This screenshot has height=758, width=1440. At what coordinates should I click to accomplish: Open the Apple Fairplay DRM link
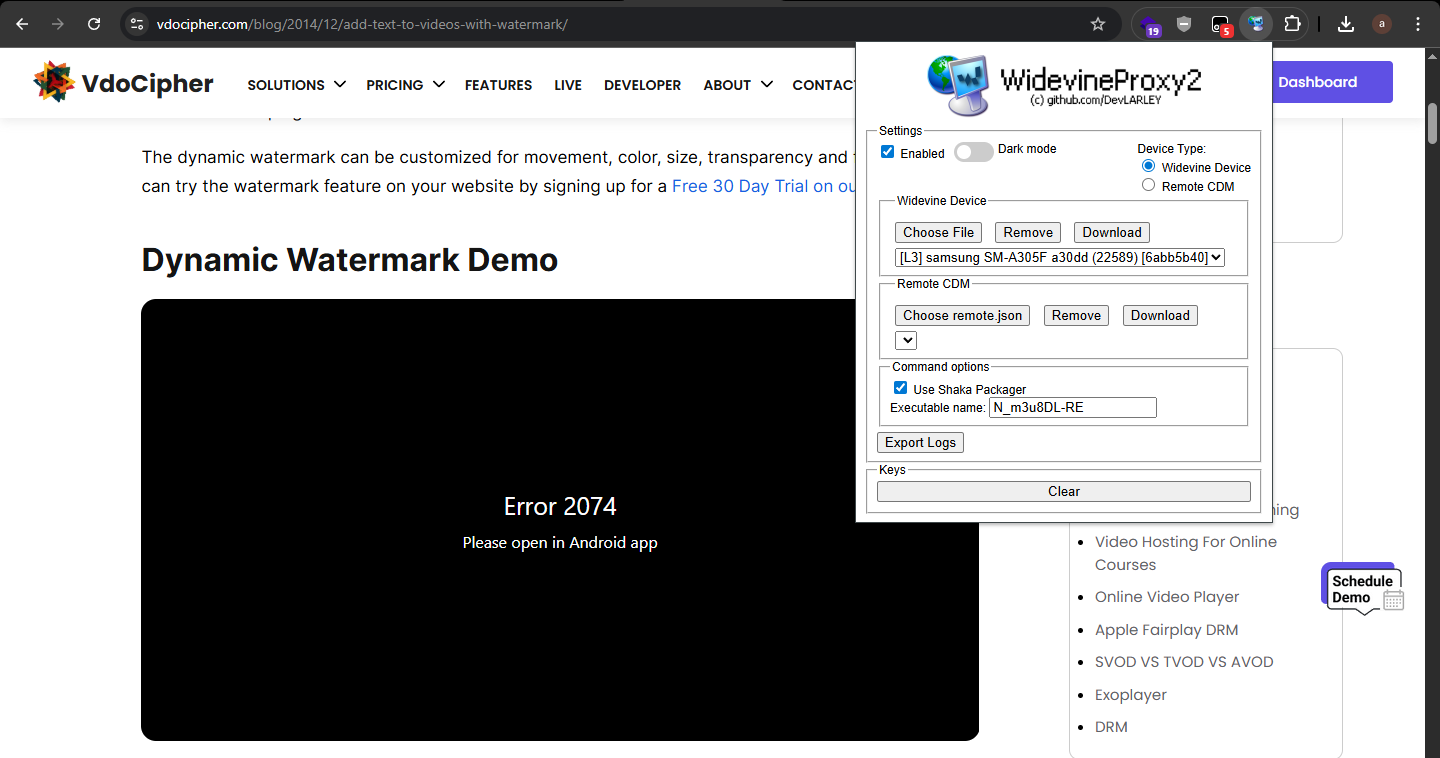[x=1167, y=630]
